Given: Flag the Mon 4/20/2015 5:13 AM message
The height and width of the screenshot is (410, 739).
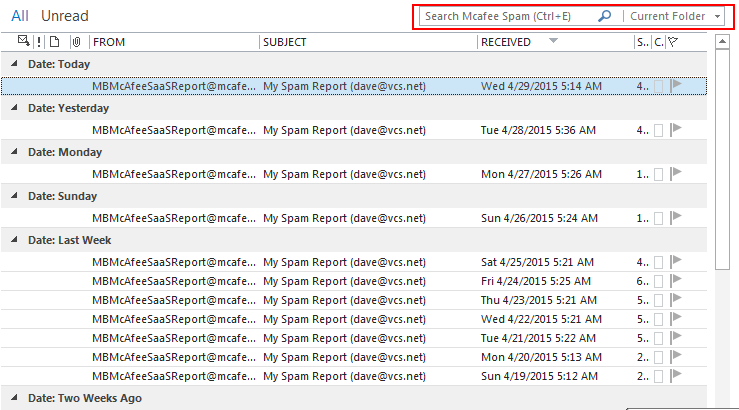Looking at the screenshot, I should (x=676, y=356).
